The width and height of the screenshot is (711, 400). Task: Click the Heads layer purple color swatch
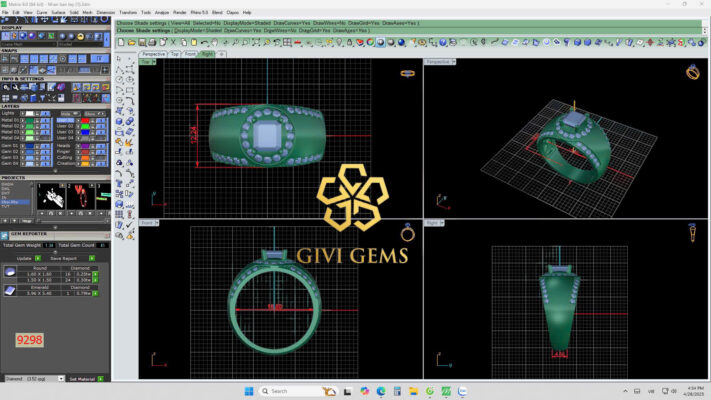85,146
